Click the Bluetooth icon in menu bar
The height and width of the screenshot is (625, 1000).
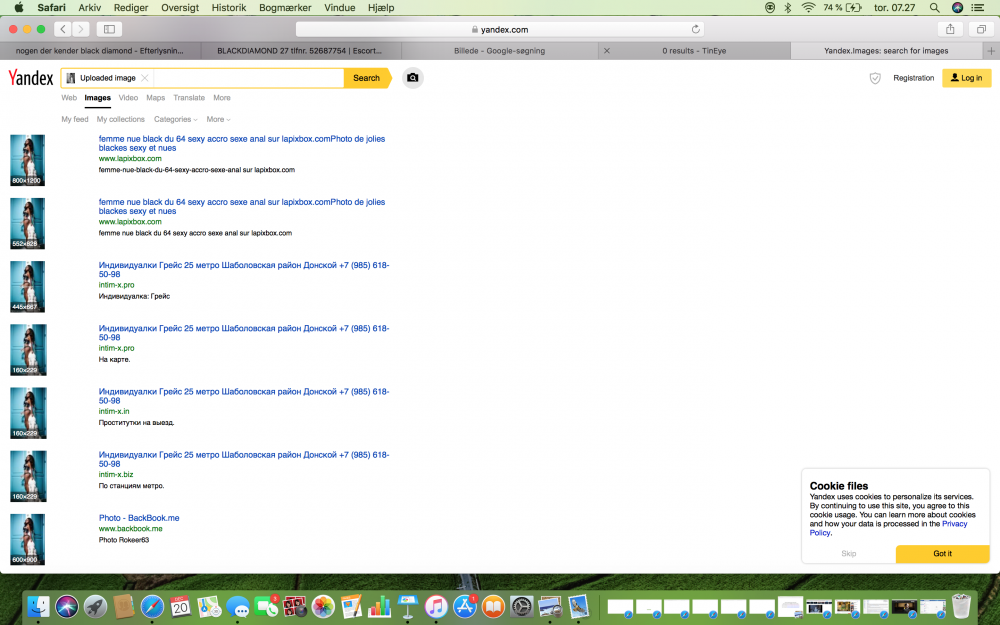point(788,8)
